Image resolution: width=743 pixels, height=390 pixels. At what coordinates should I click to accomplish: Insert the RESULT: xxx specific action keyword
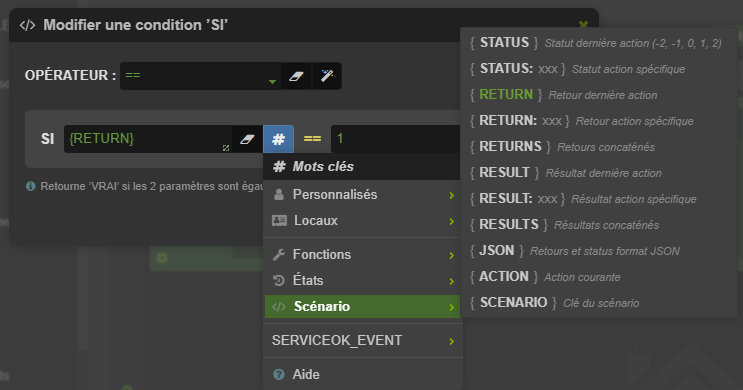point(599,199)
